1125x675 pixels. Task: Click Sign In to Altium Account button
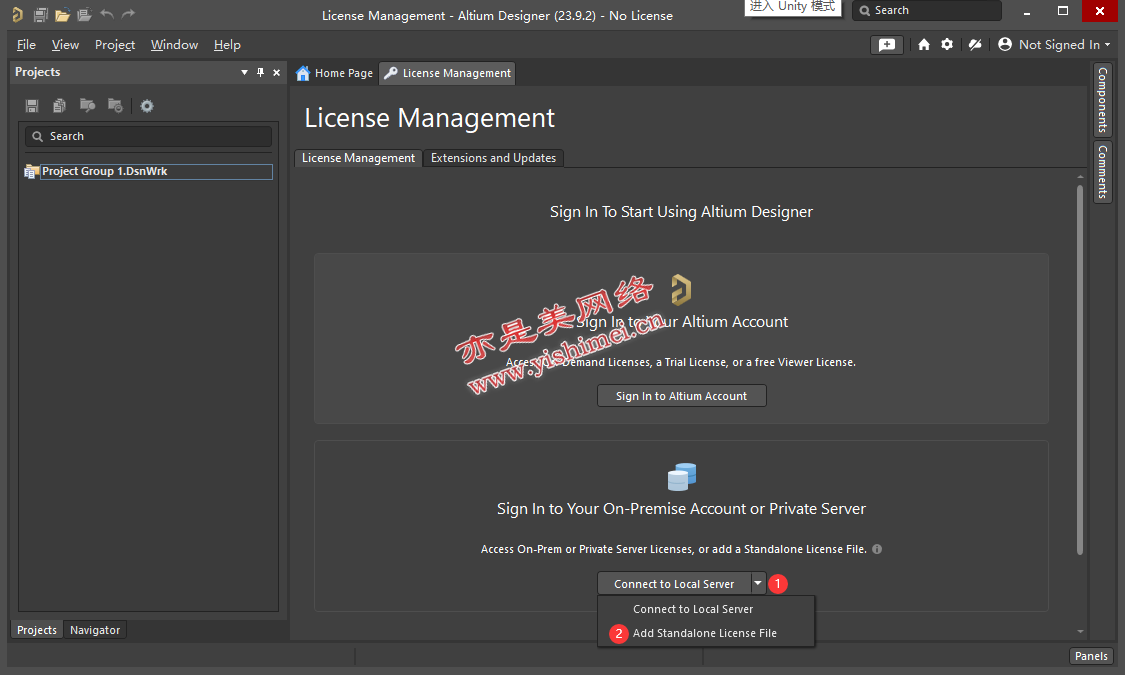[682, 396]
